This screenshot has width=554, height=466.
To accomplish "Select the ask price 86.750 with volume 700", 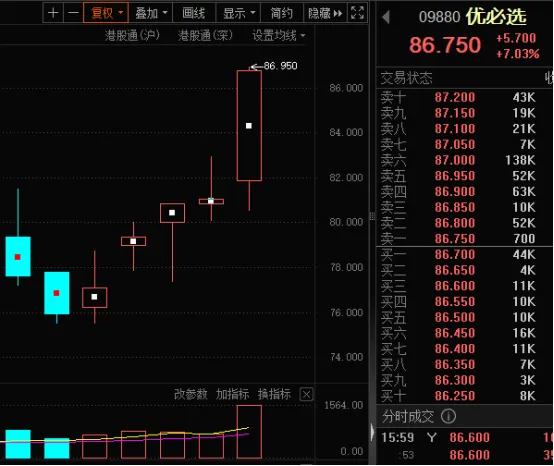I will coord(455,239).
